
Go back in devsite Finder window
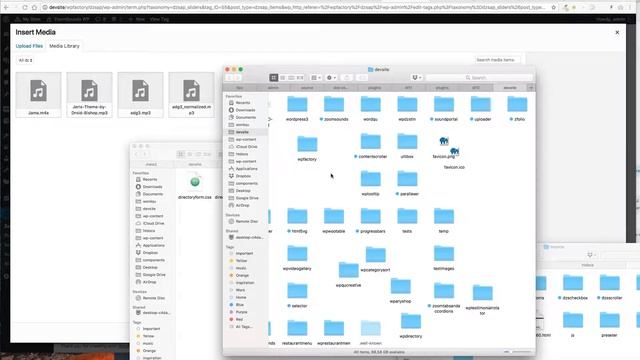230,78
